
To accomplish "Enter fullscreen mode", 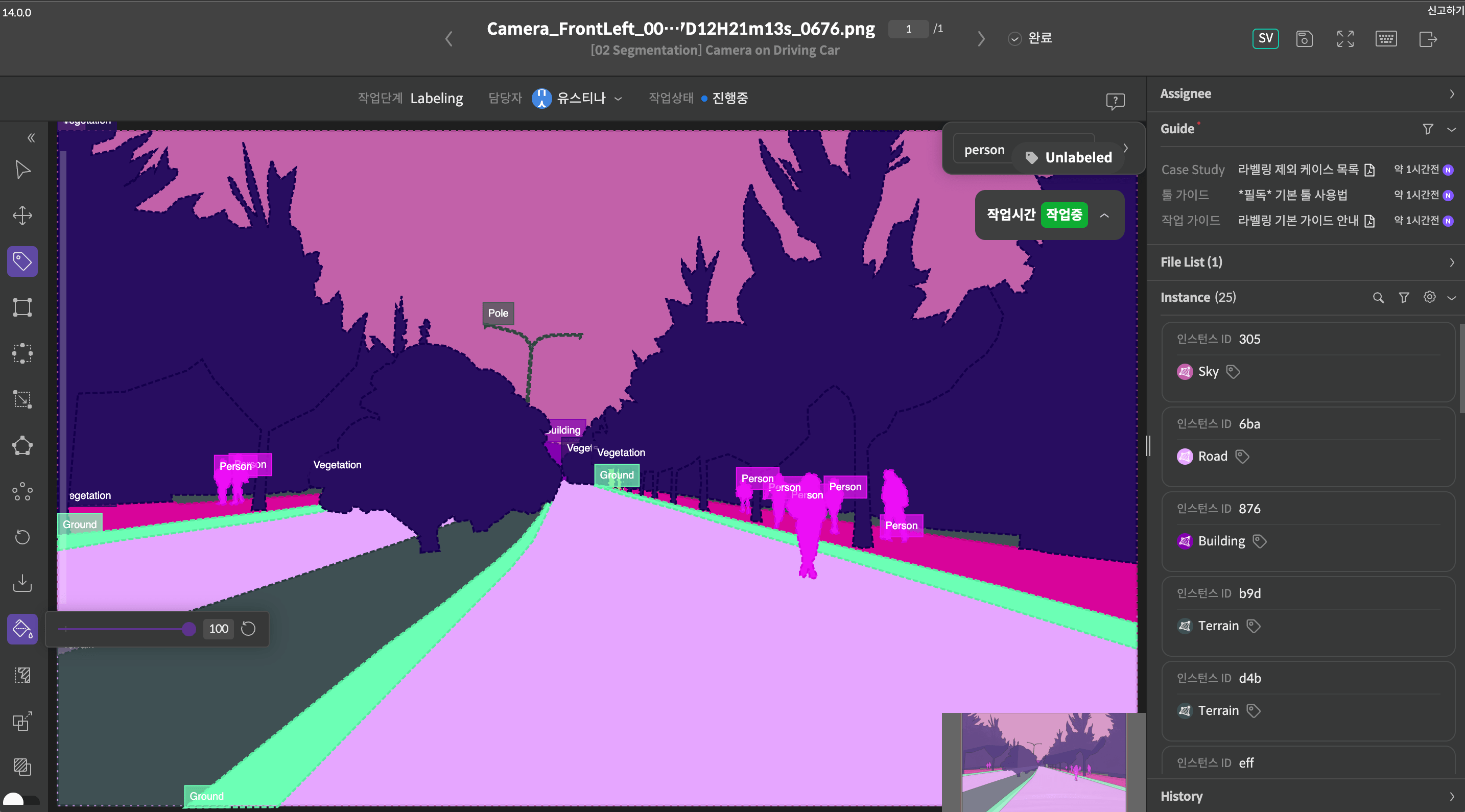I will tap(1345, 39).
